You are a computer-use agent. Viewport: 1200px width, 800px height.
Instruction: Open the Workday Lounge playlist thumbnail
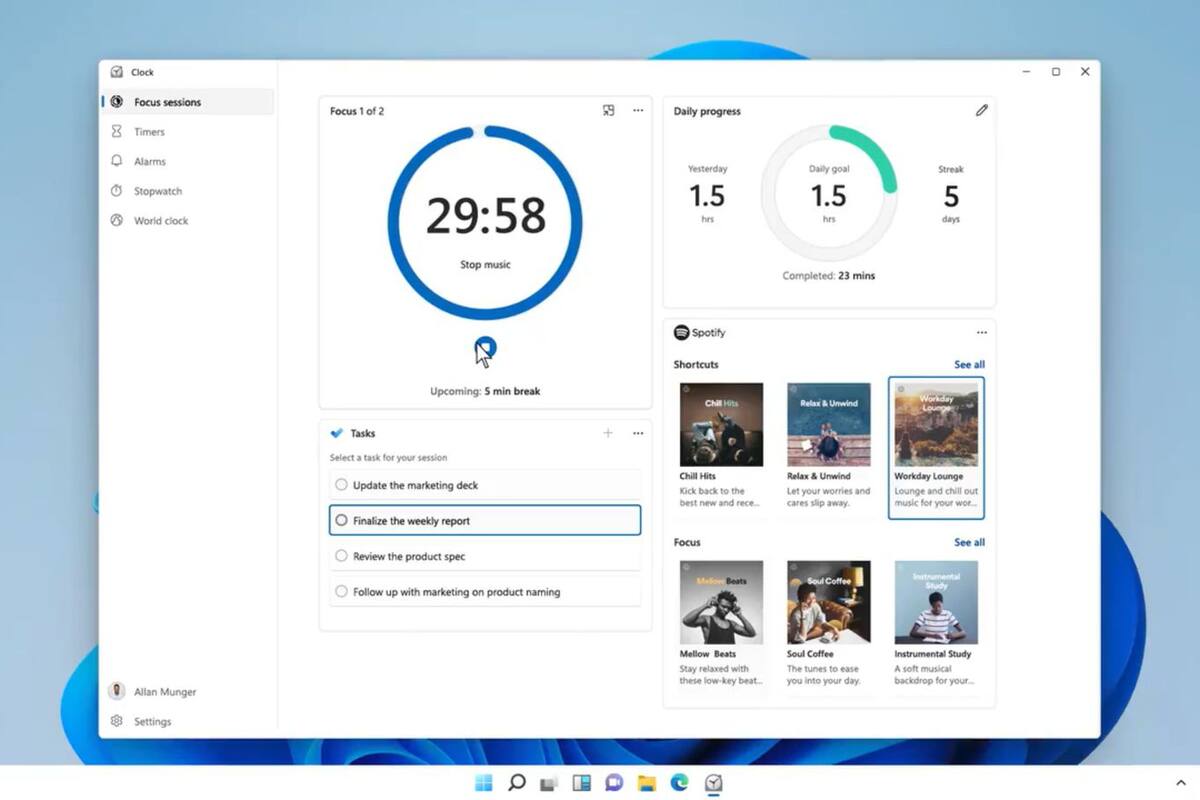(x=936, y=424)
